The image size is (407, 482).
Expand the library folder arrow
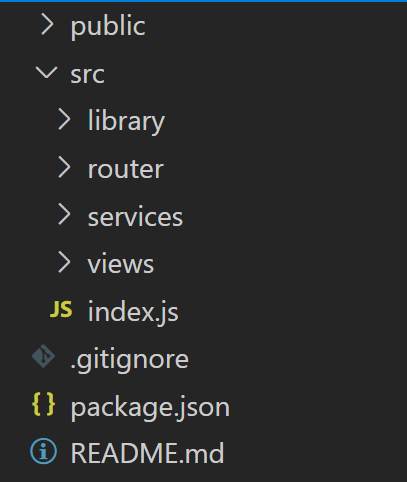coord(64,119)
